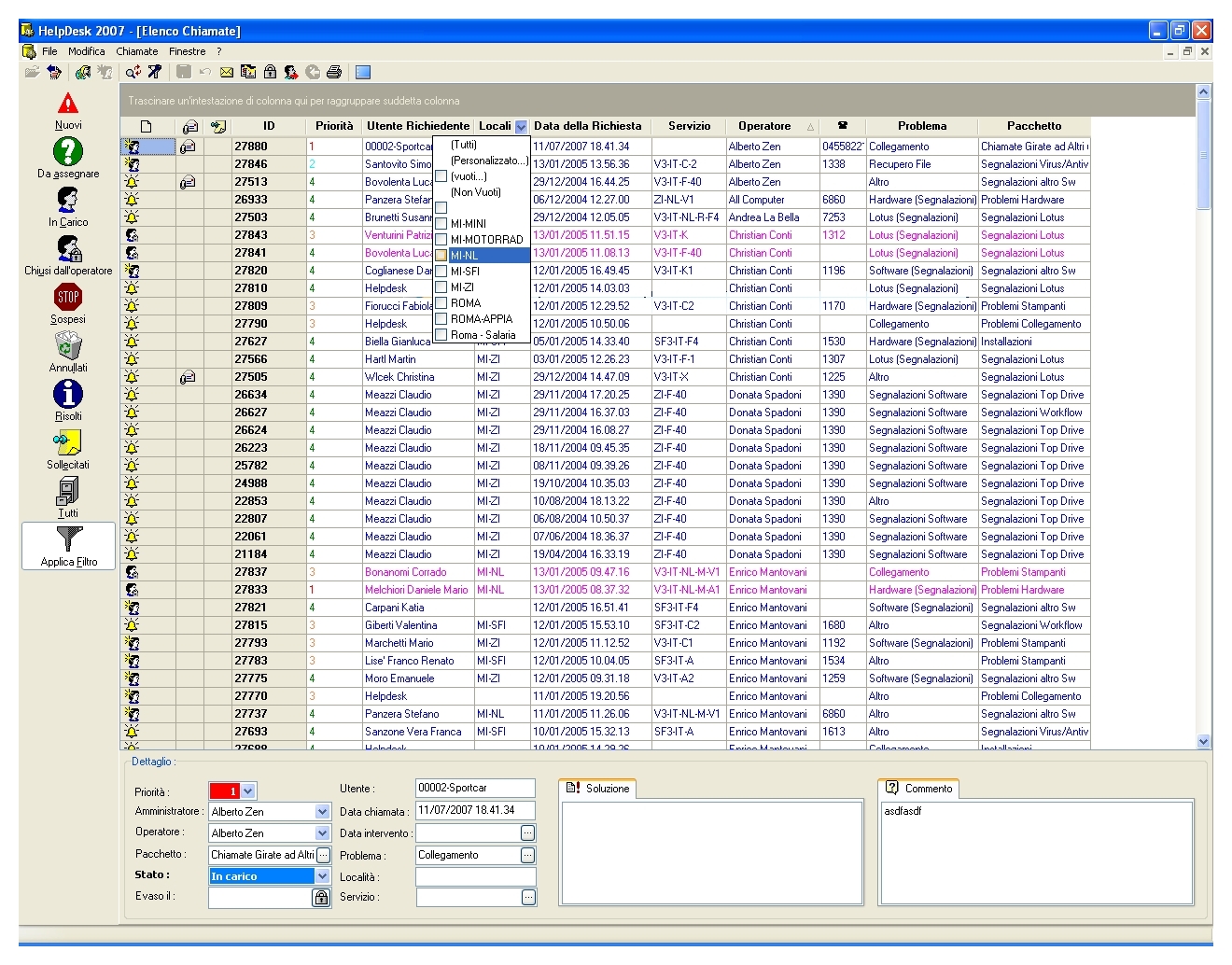Sort by the Problema column header
Screen dimensions: 1232x965
pyautogui.click(x=922, y=126)
